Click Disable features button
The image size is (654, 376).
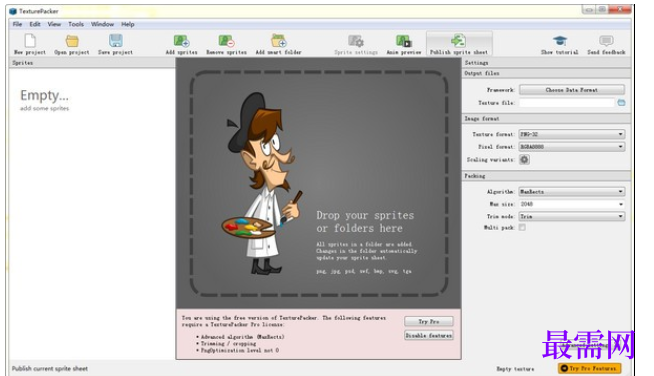tap(429, 335)
